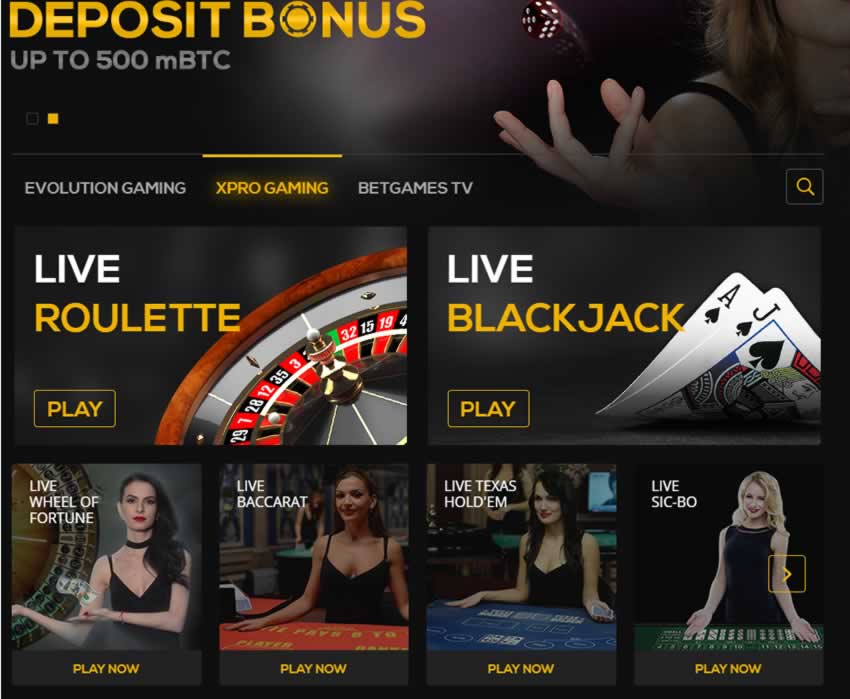Open the search magnifier icon
Viewport: 850px width, 699px height.
(804, 187)
